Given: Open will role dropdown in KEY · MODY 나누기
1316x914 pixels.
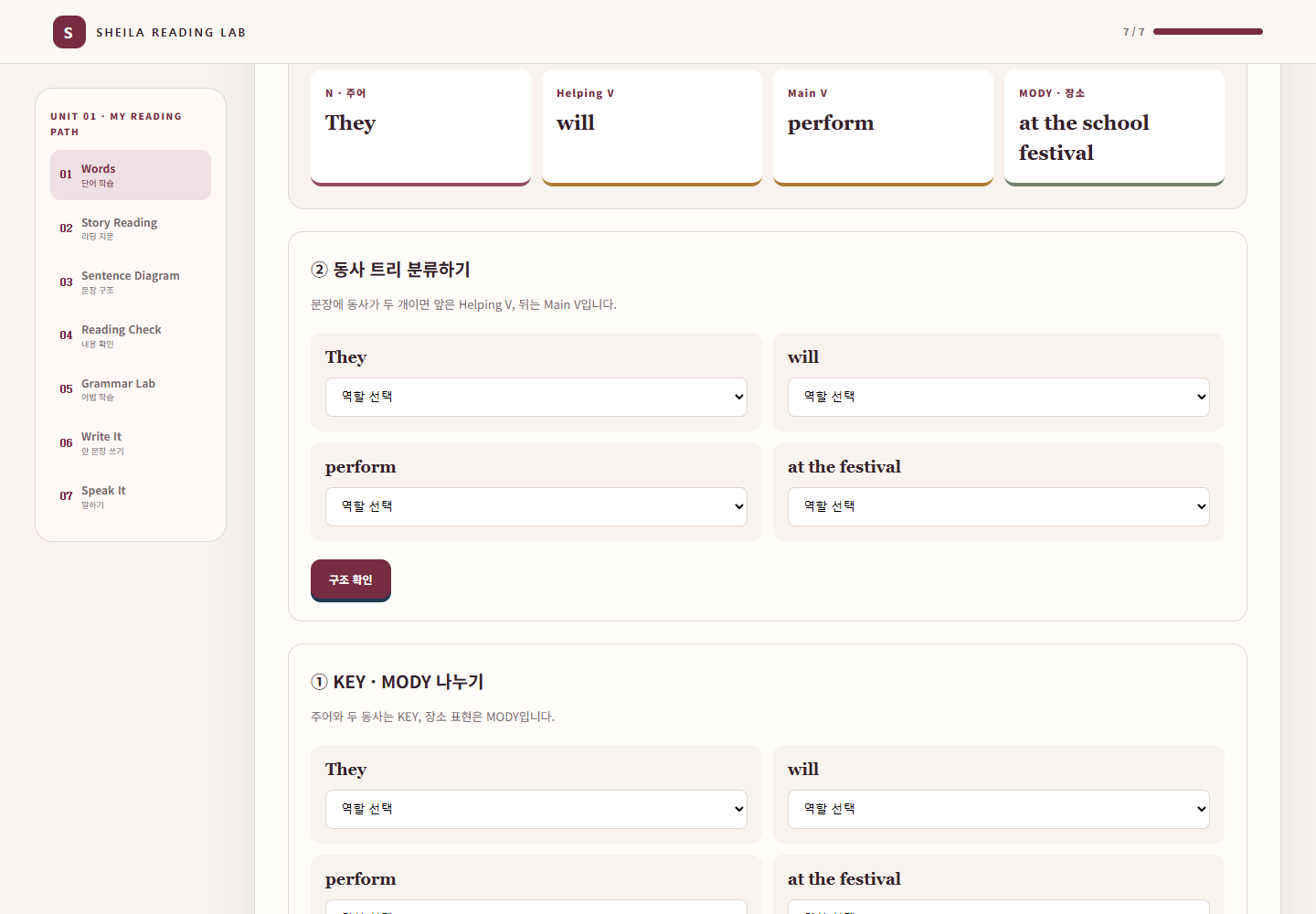Looking at the screenshot, I should [999, 809].
